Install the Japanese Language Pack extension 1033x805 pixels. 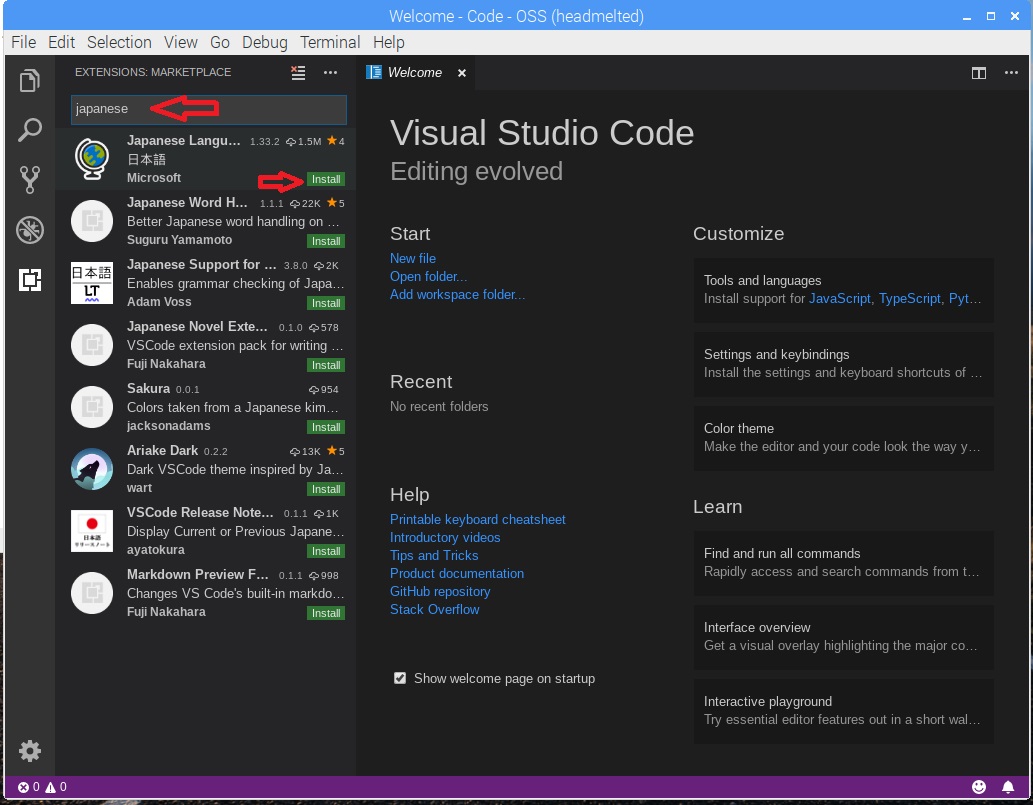pos(326,179)
